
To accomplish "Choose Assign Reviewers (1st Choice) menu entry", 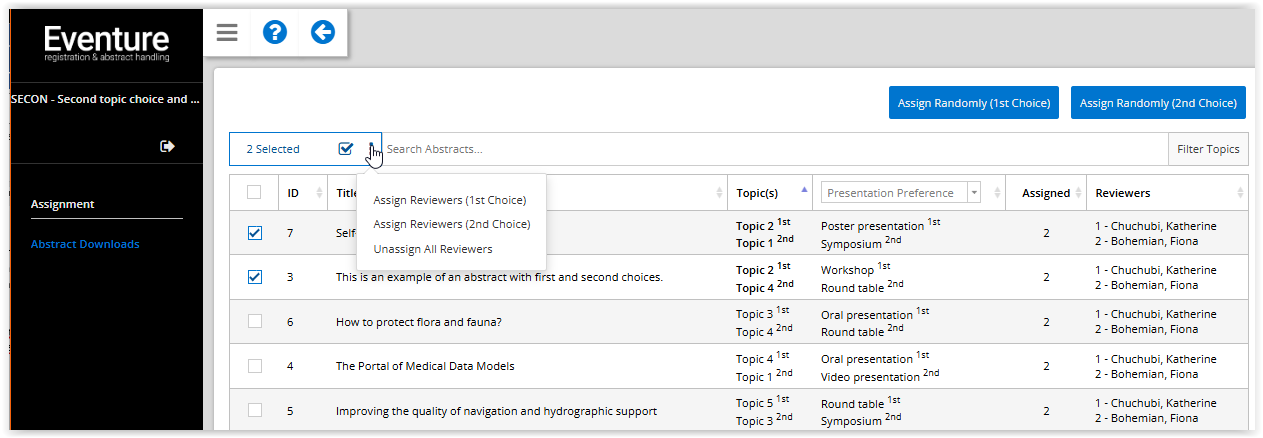I will click(449, 200).
